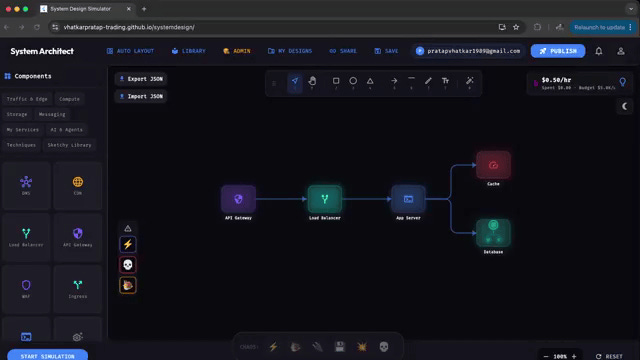Click the plug icon in bottom CHAOS bar
This screenshot has height=360, width=640.
pos(317,347)
